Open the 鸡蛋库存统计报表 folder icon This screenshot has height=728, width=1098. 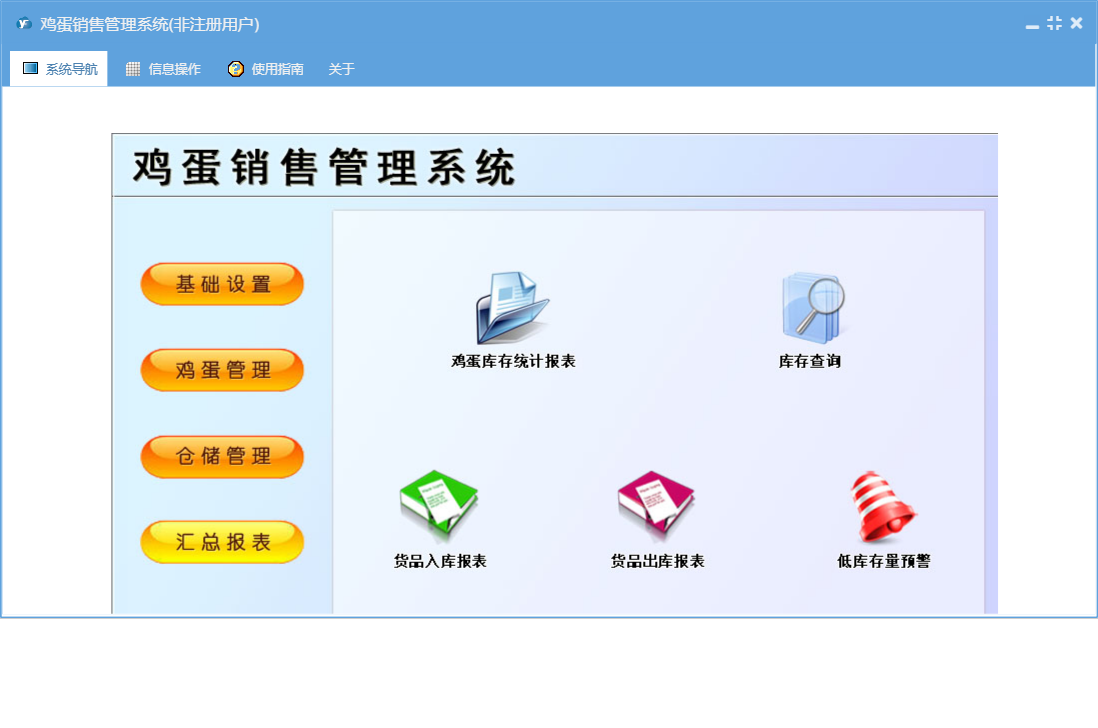point(512,309)
